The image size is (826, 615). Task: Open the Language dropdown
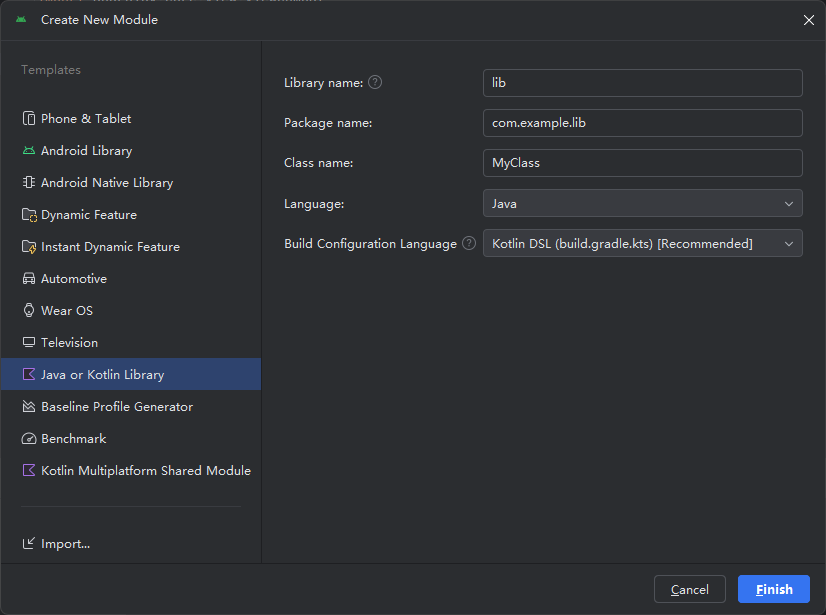point(642,203)
